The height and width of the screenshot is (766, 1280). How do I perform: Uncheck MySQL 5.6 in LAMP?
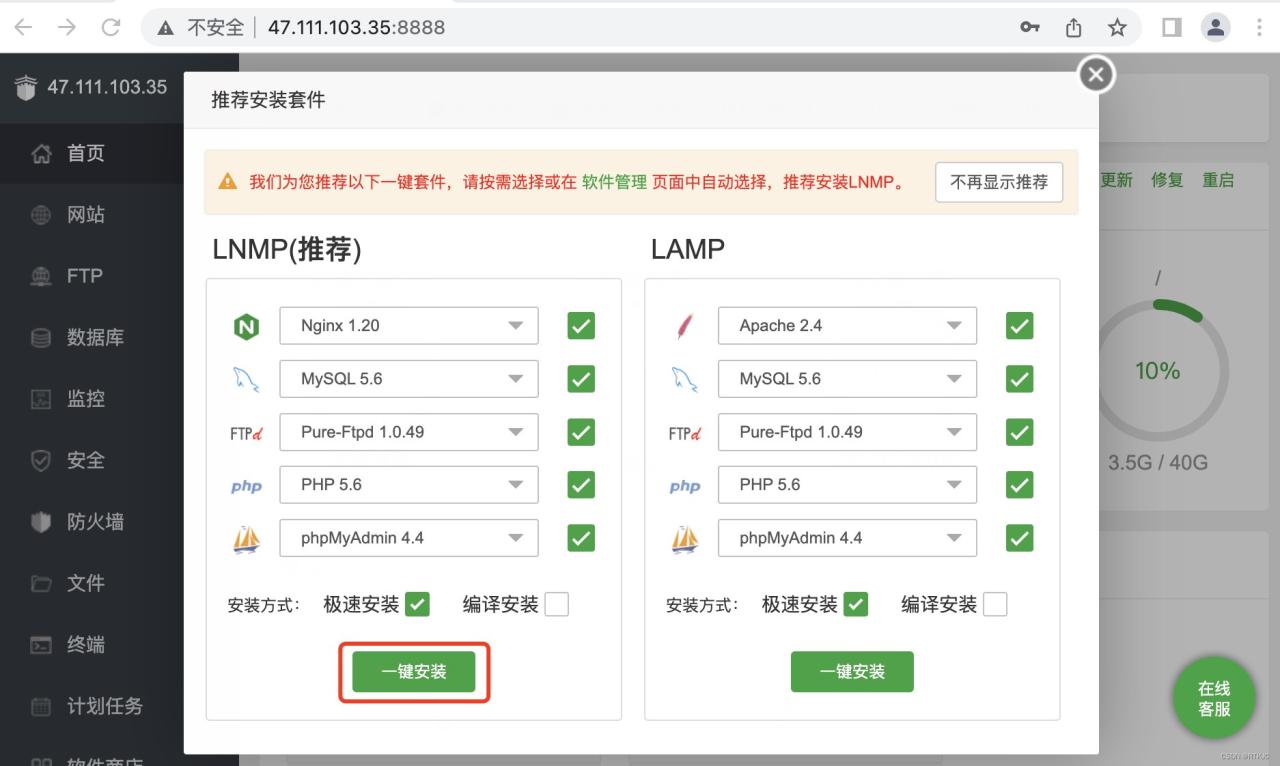1019,379
